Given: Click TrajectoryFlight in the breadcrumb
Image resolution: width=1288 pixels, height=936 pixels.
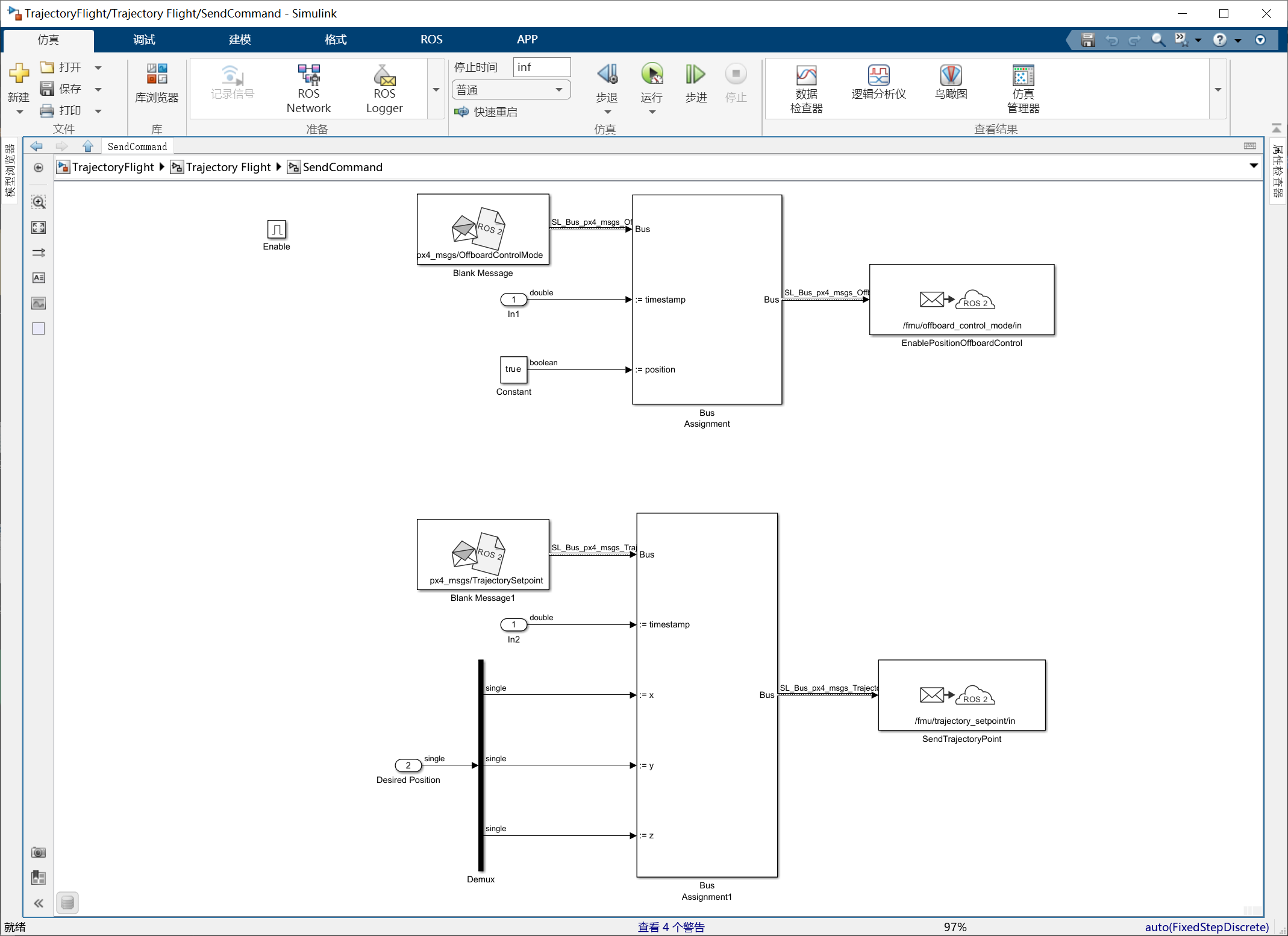Looking at the screenshot, I should click(113, 167).
